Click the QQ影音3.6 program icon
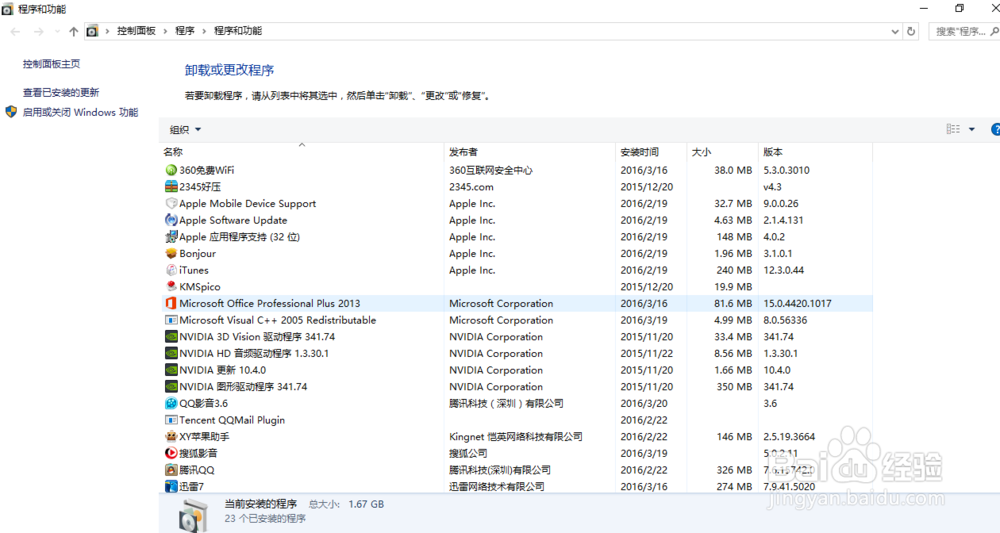The image size is (1000, 533). 171,404
